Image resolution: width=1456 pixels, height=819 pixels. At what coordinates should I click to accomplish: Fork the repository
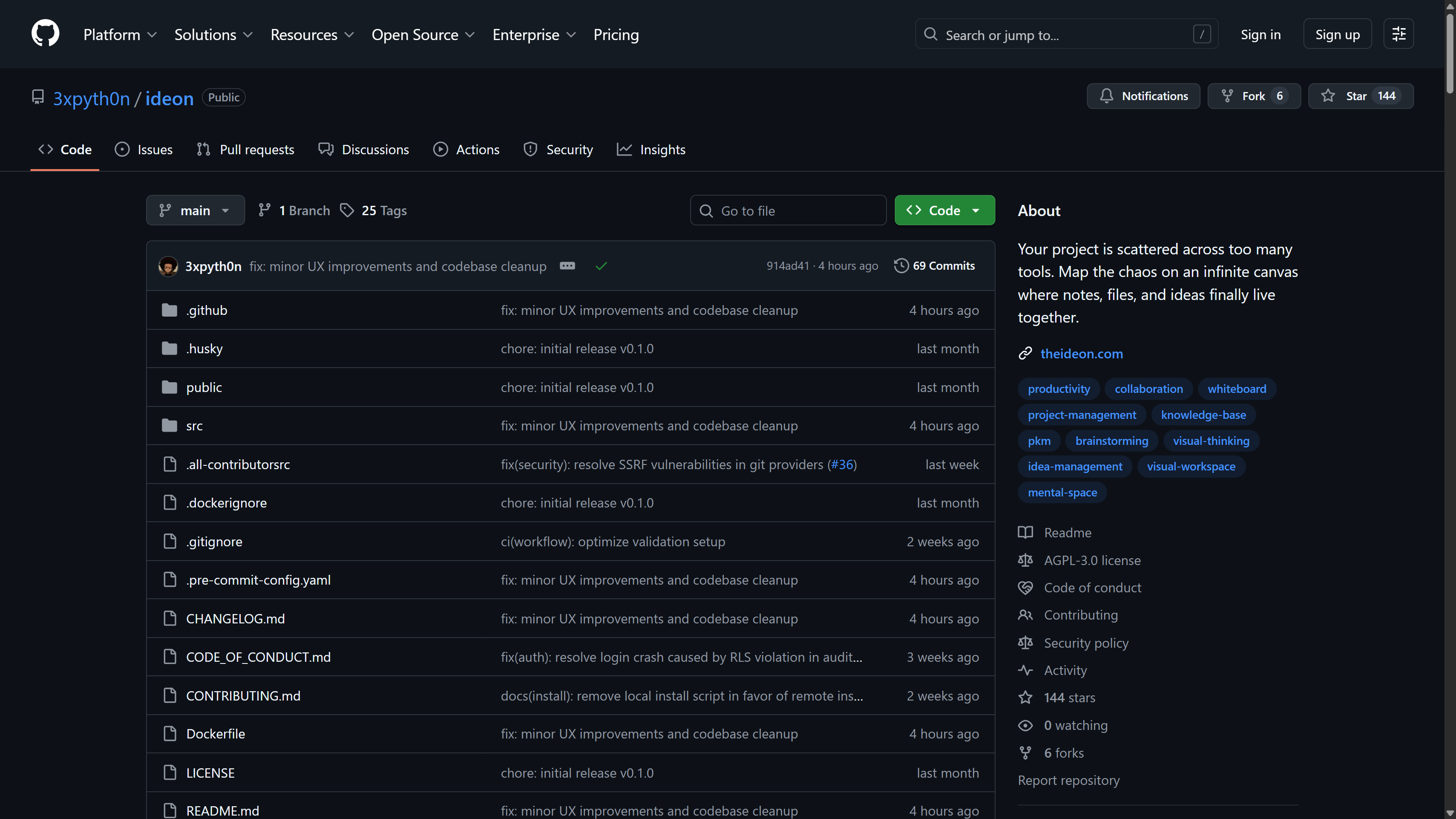[x=1254, y=95]
